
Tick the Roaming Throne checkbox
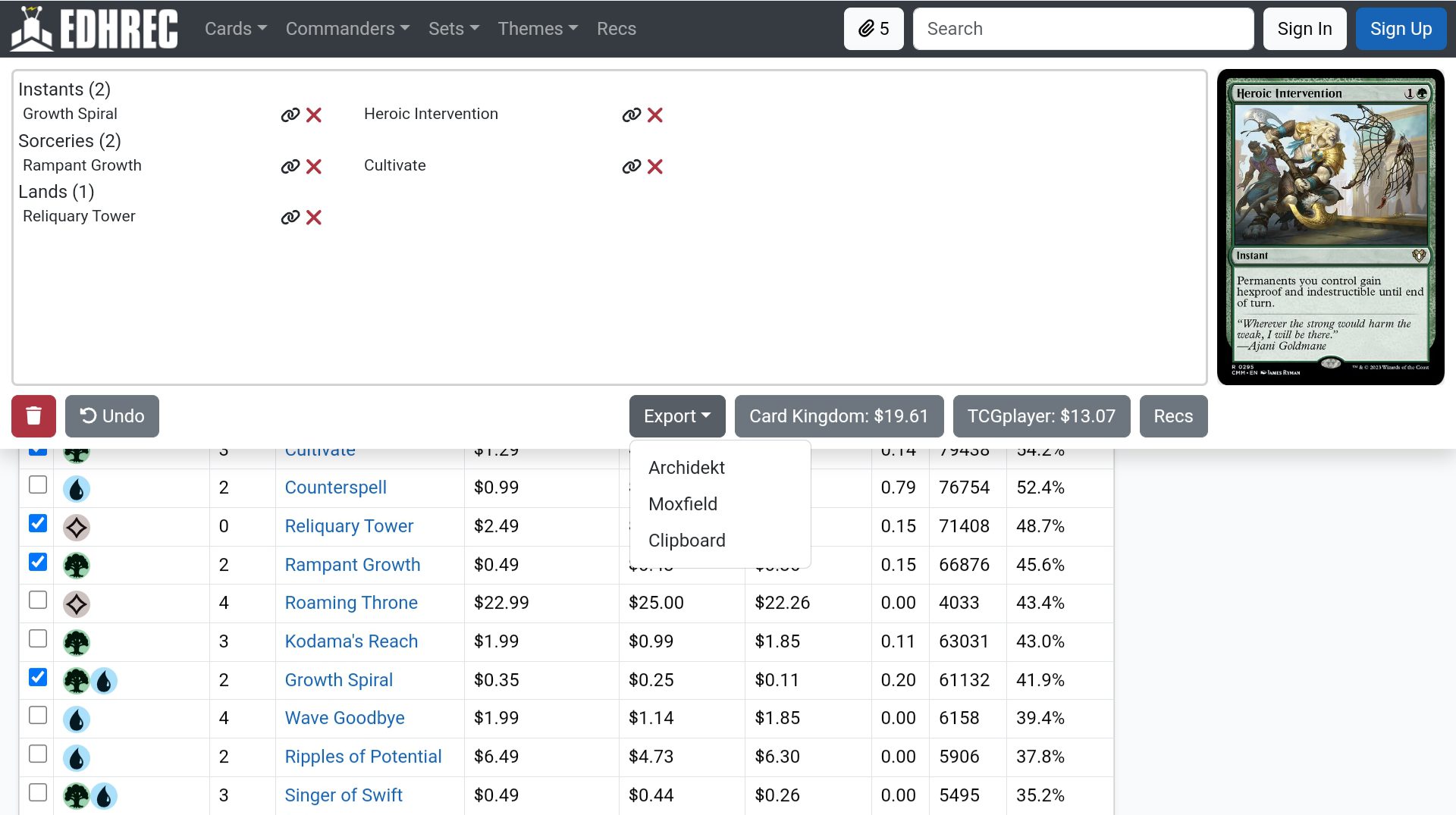[x=38, y=600]
